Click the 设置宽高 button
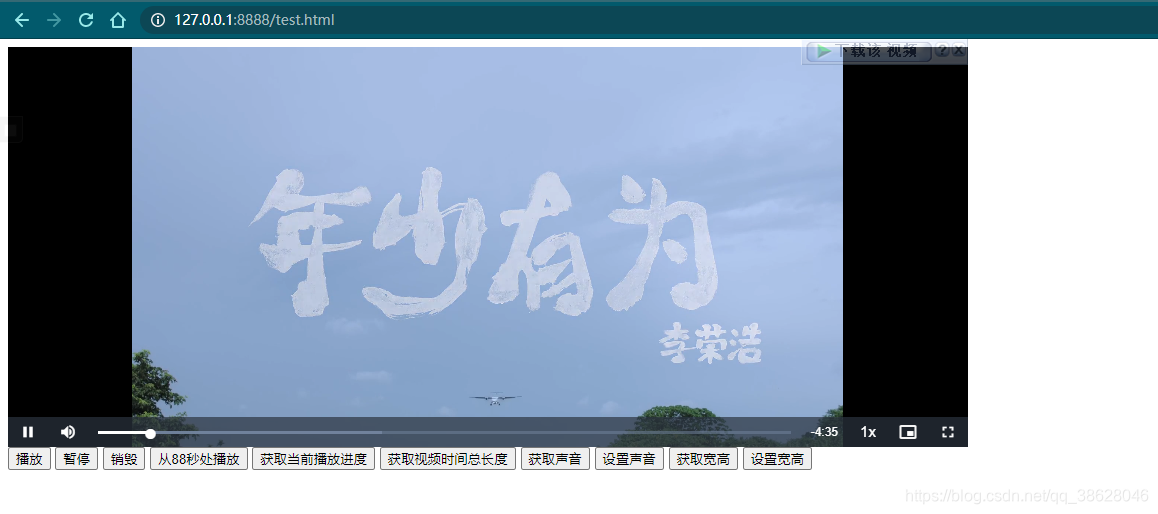The image size is (1158, 514). [778, 459]
